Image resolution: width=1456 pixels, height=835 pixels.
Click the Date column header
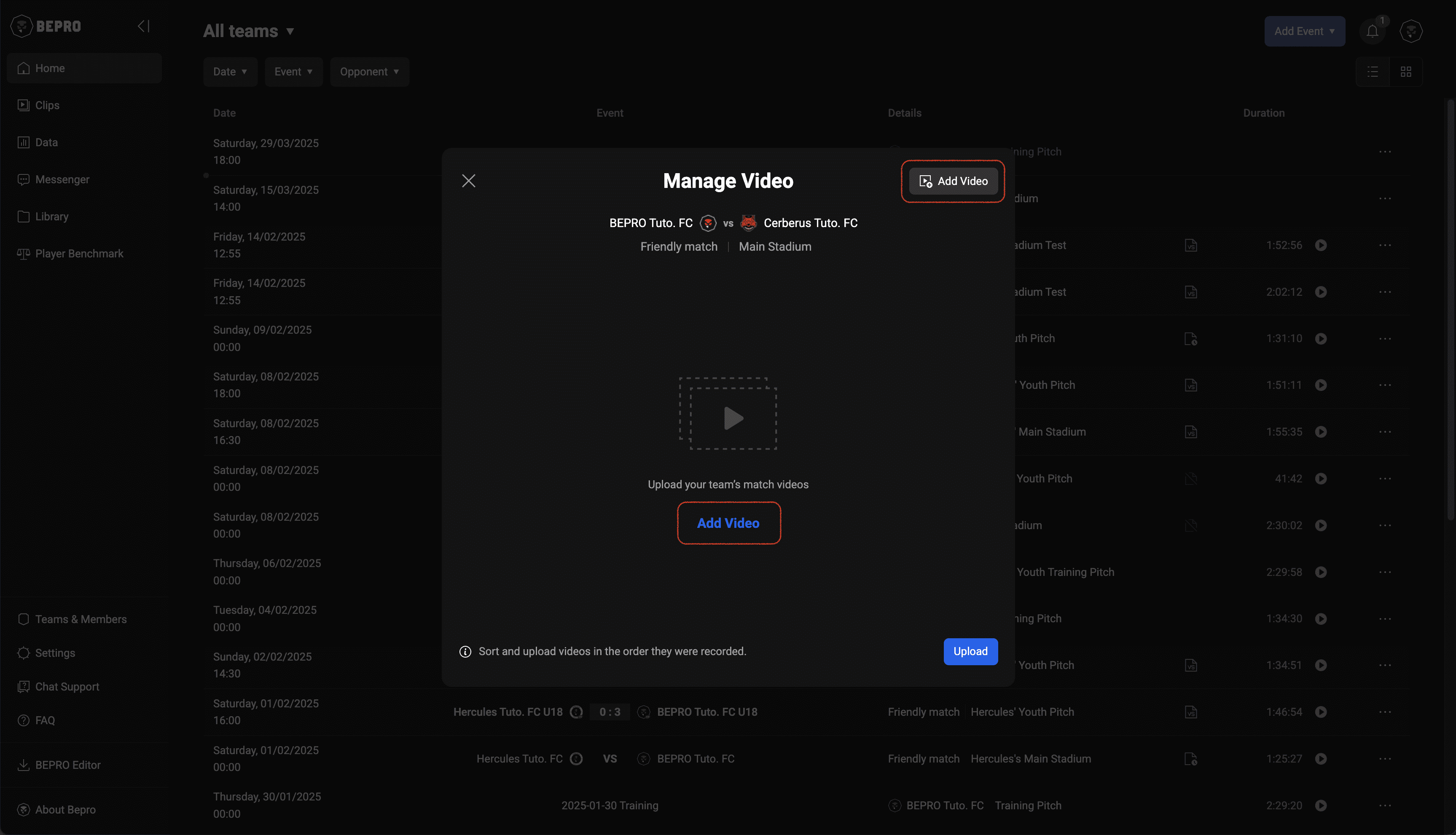point(224,113)
